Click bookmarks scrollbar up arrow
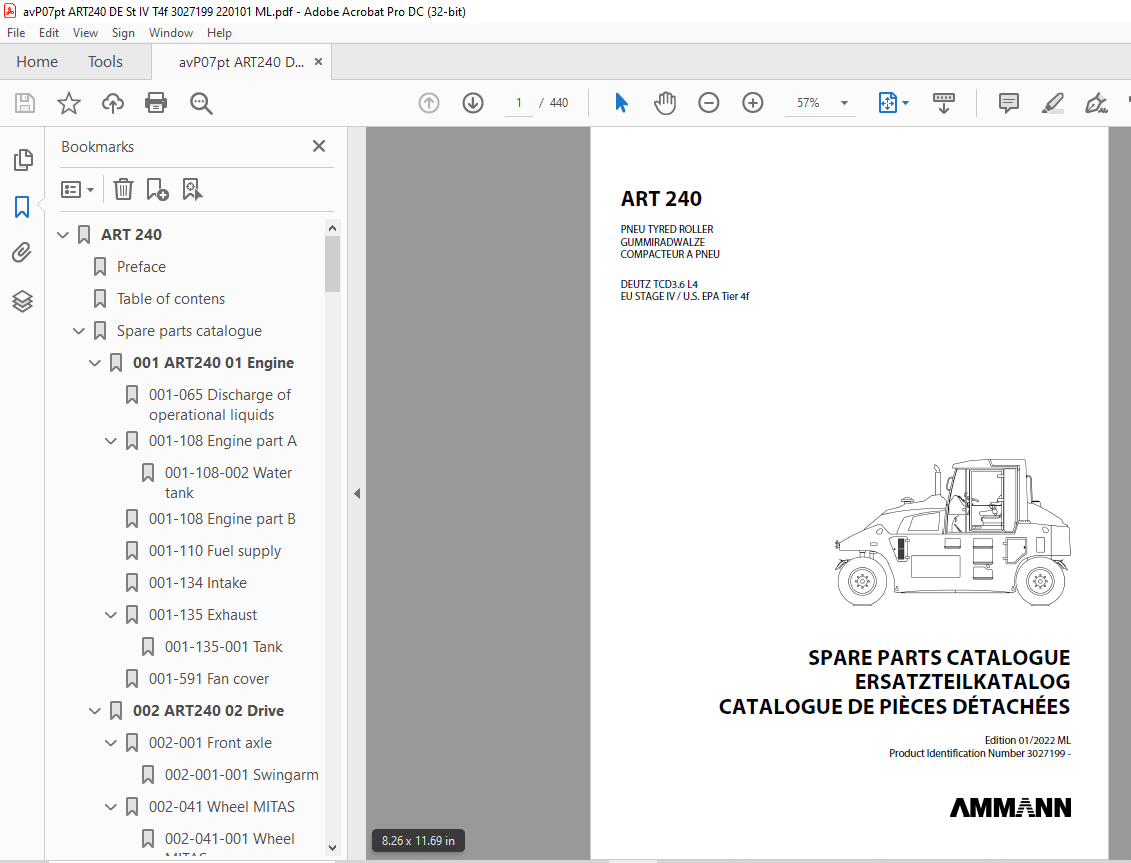 (x=333, y=228)
